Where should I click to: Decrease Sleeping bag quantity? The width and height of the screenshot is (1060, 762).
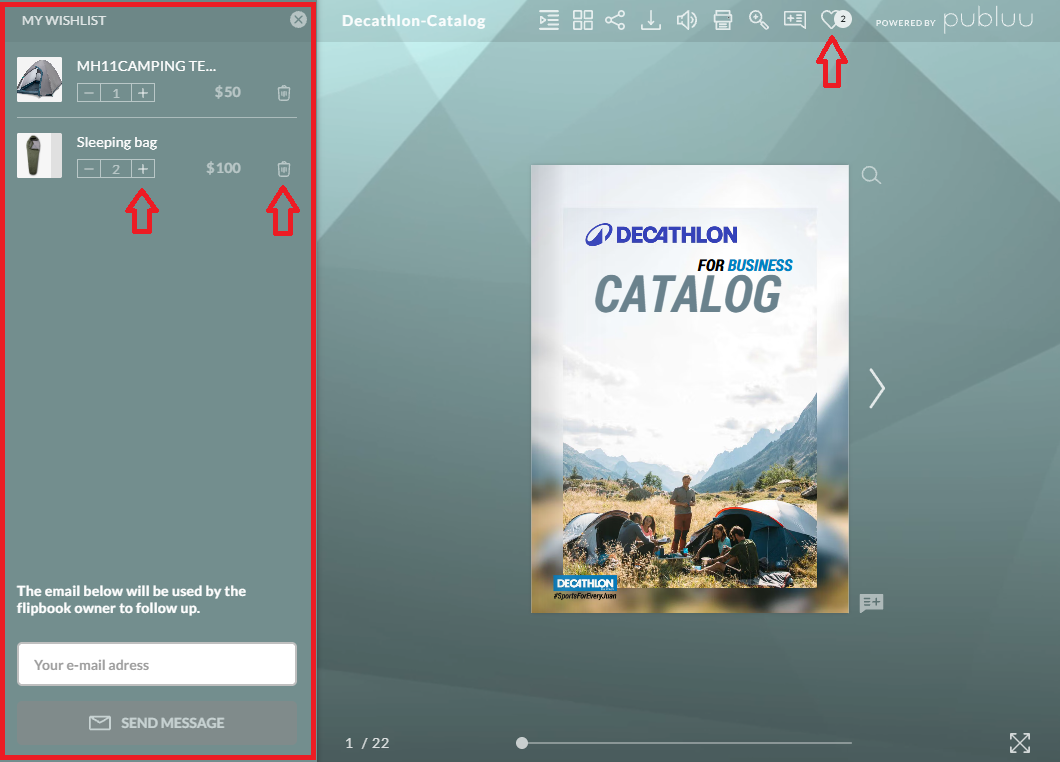pyautogui.click(x=89, y=168)
